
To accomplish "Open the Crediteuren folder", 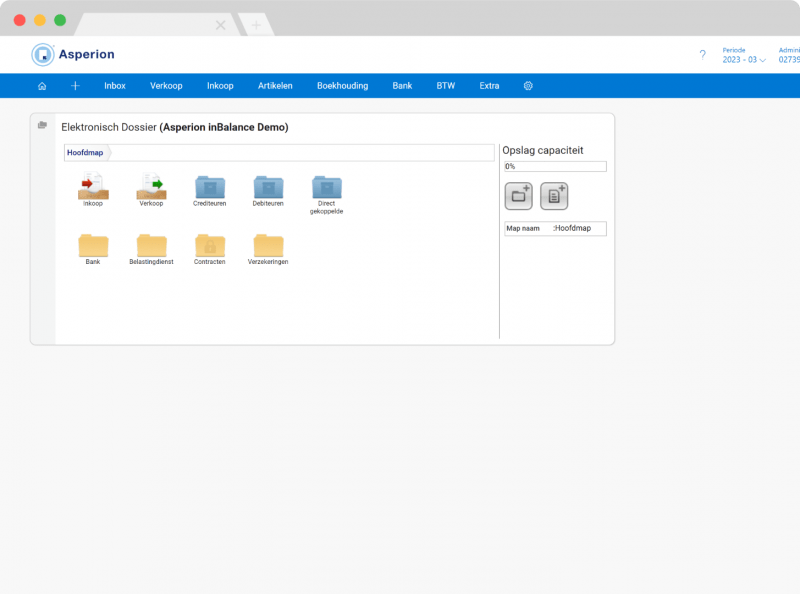I will pyautogui.click(x=210, y=186).
